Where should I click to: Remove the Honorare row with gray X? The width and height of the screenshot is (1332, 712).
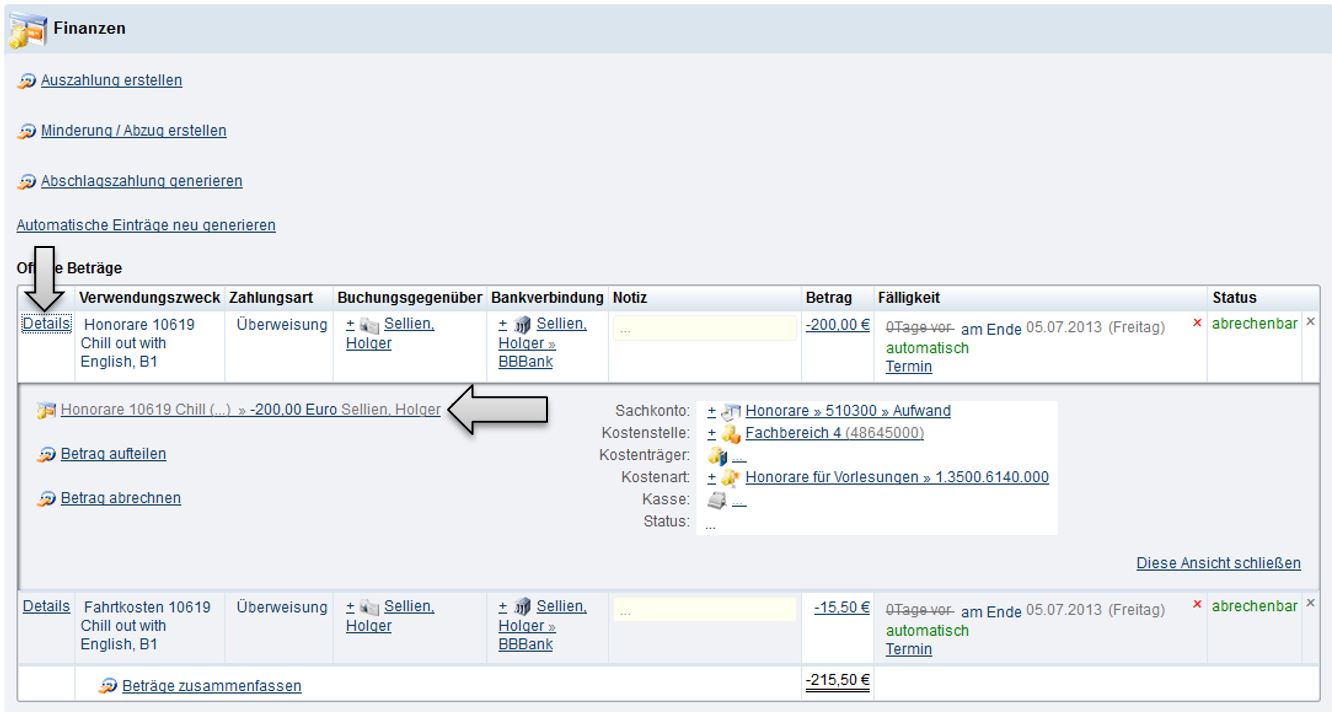1311,322
